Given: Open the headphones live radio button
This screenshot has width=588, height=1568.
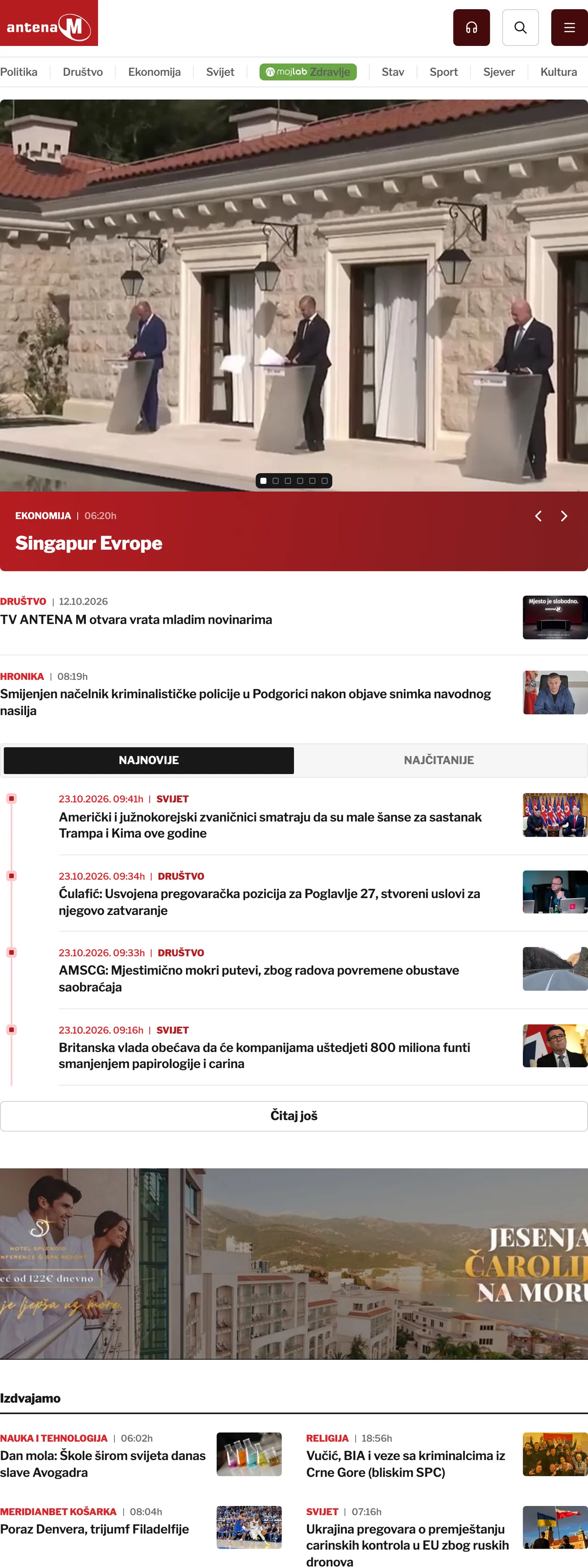Looking at the screenshot, I should point(471,28).
